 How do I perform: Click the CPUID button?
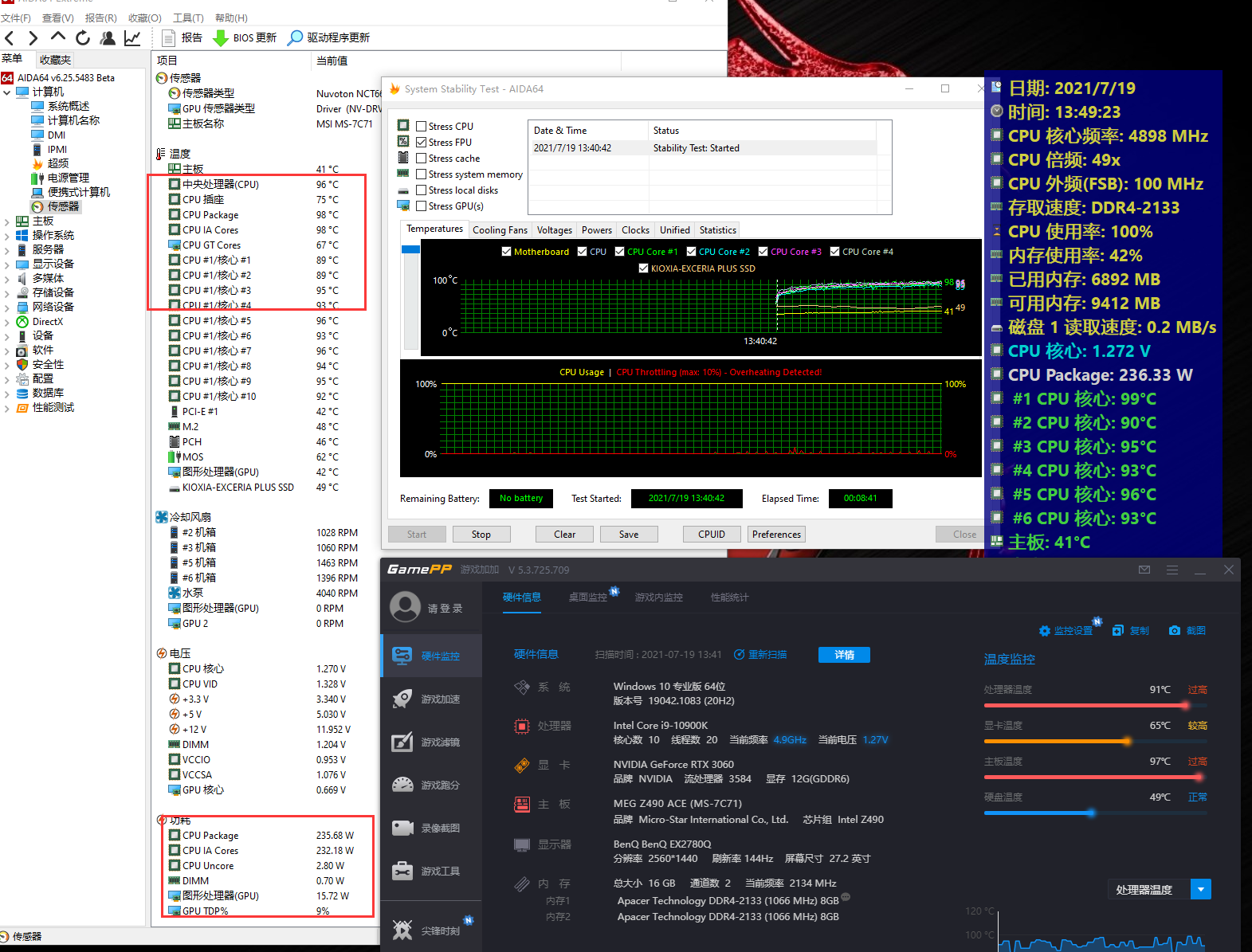(x=712, y=535)
